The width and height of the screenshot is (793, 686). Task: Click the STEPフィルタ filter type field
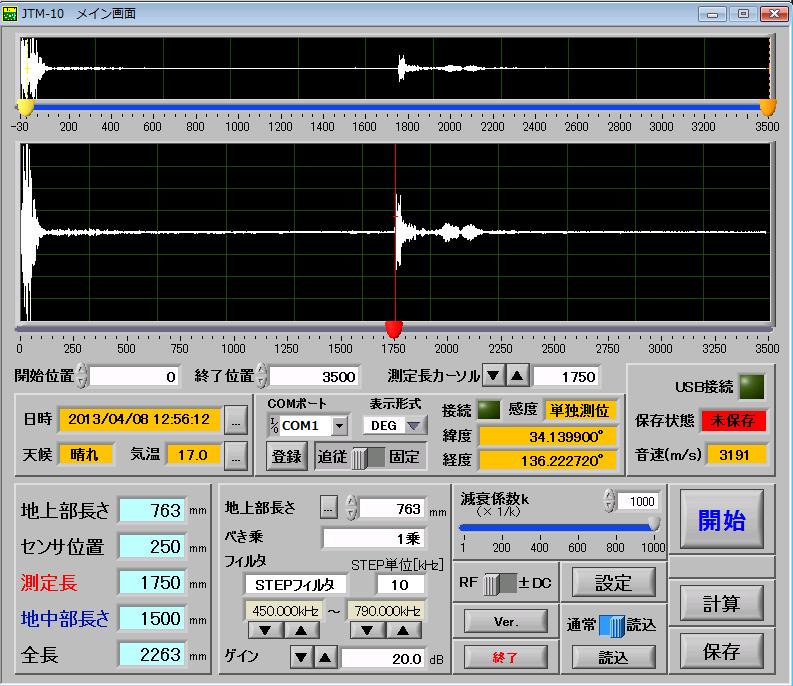click(295, 585)
